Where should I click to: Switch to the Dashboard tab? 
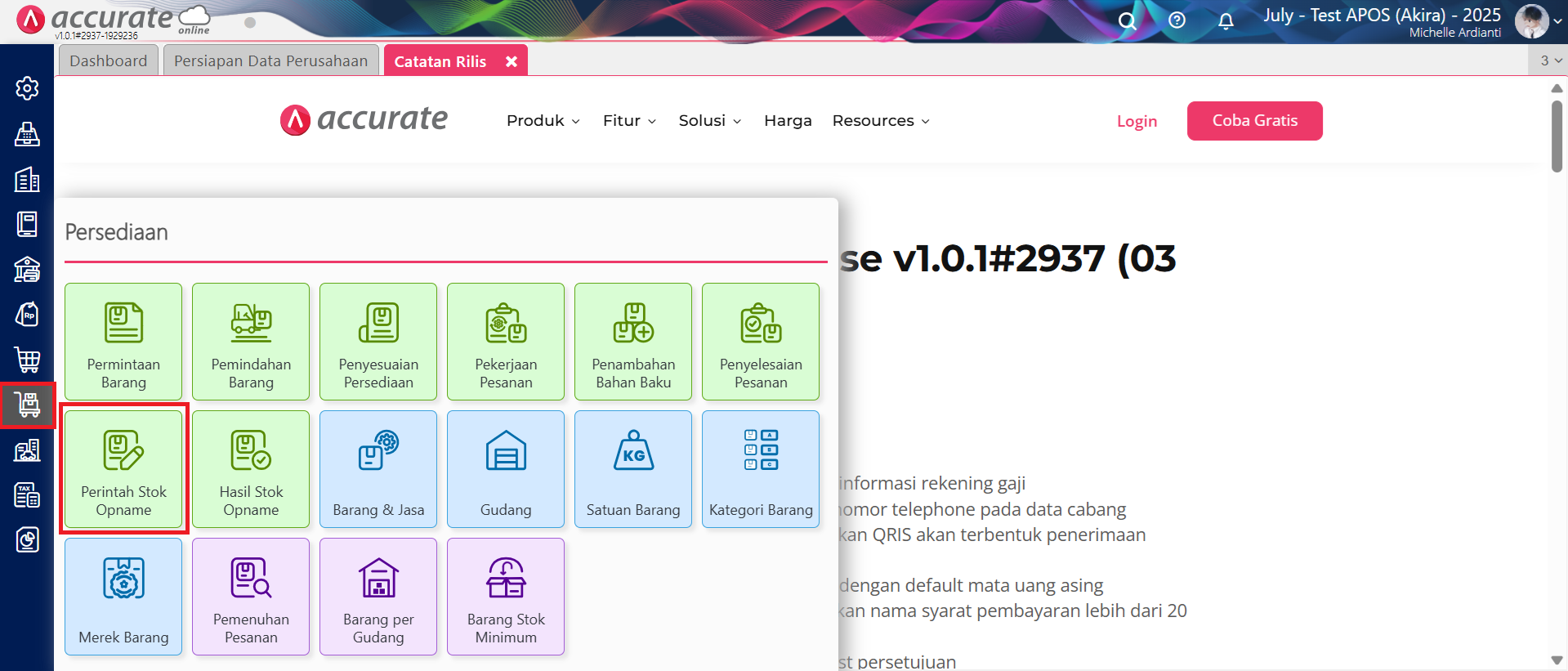point(109,60)
